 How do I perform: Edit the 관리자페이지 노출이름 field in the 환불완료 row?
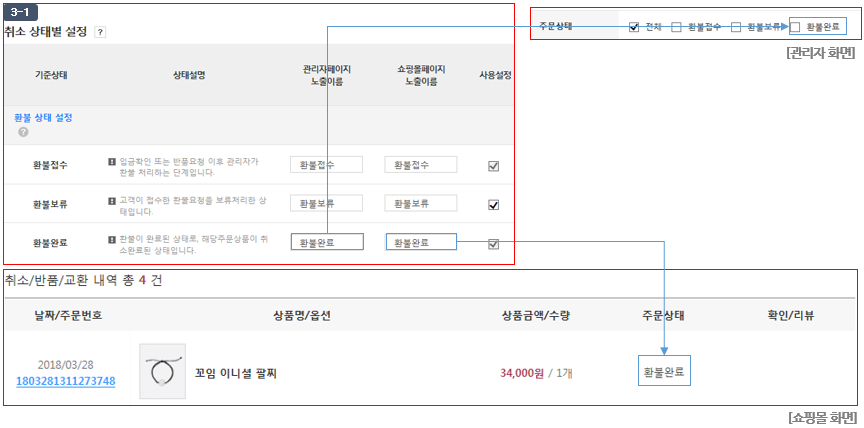coord(327,242)
